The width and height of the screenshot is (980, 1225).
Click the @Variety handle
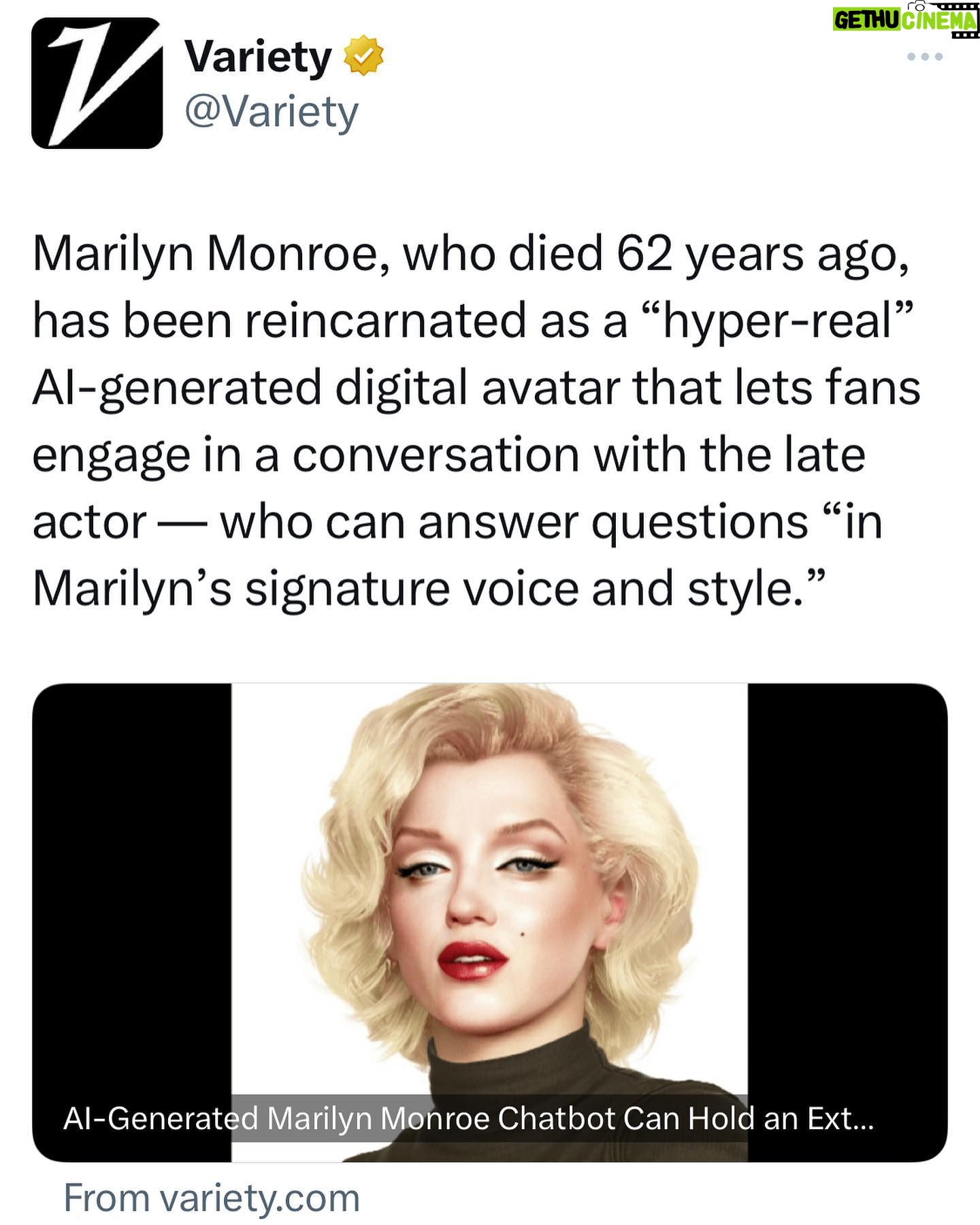point(272,112)
